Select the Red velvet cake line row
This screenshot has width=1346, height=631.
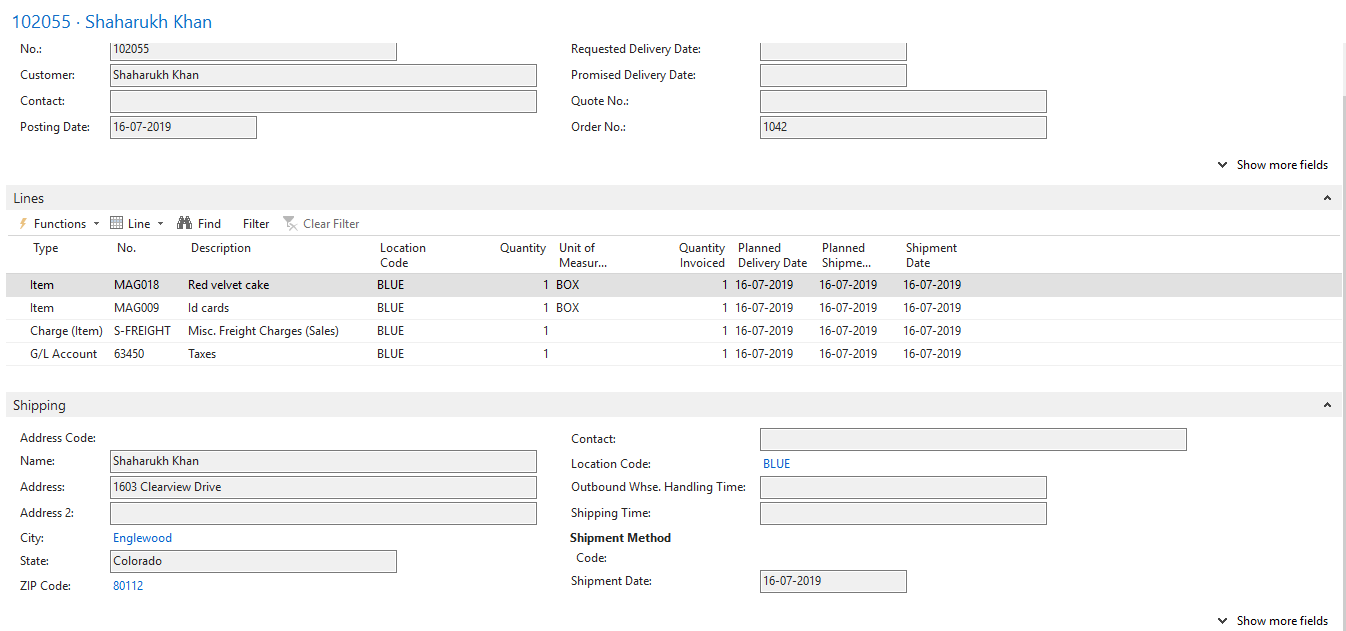tap(228, 285)
